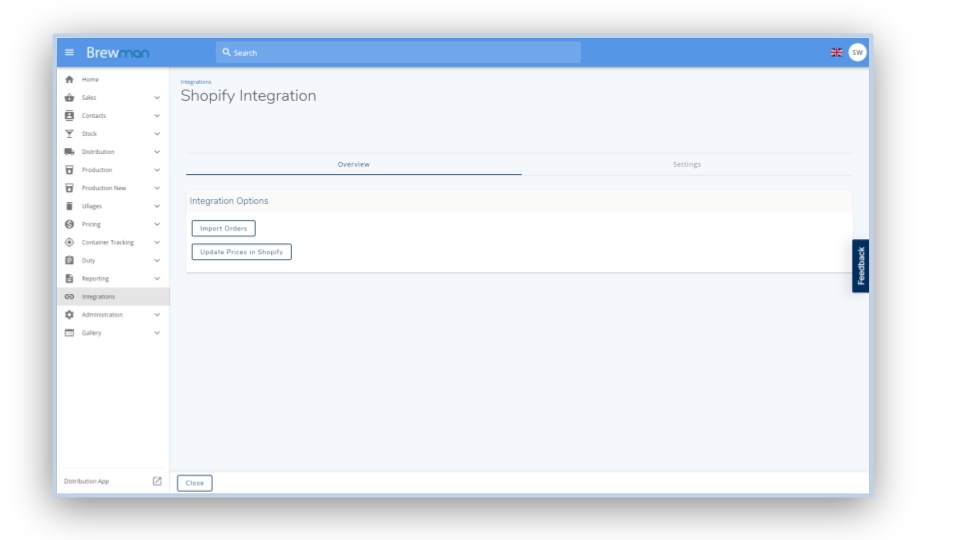Expand the Production New chevron

pos(157,188)
